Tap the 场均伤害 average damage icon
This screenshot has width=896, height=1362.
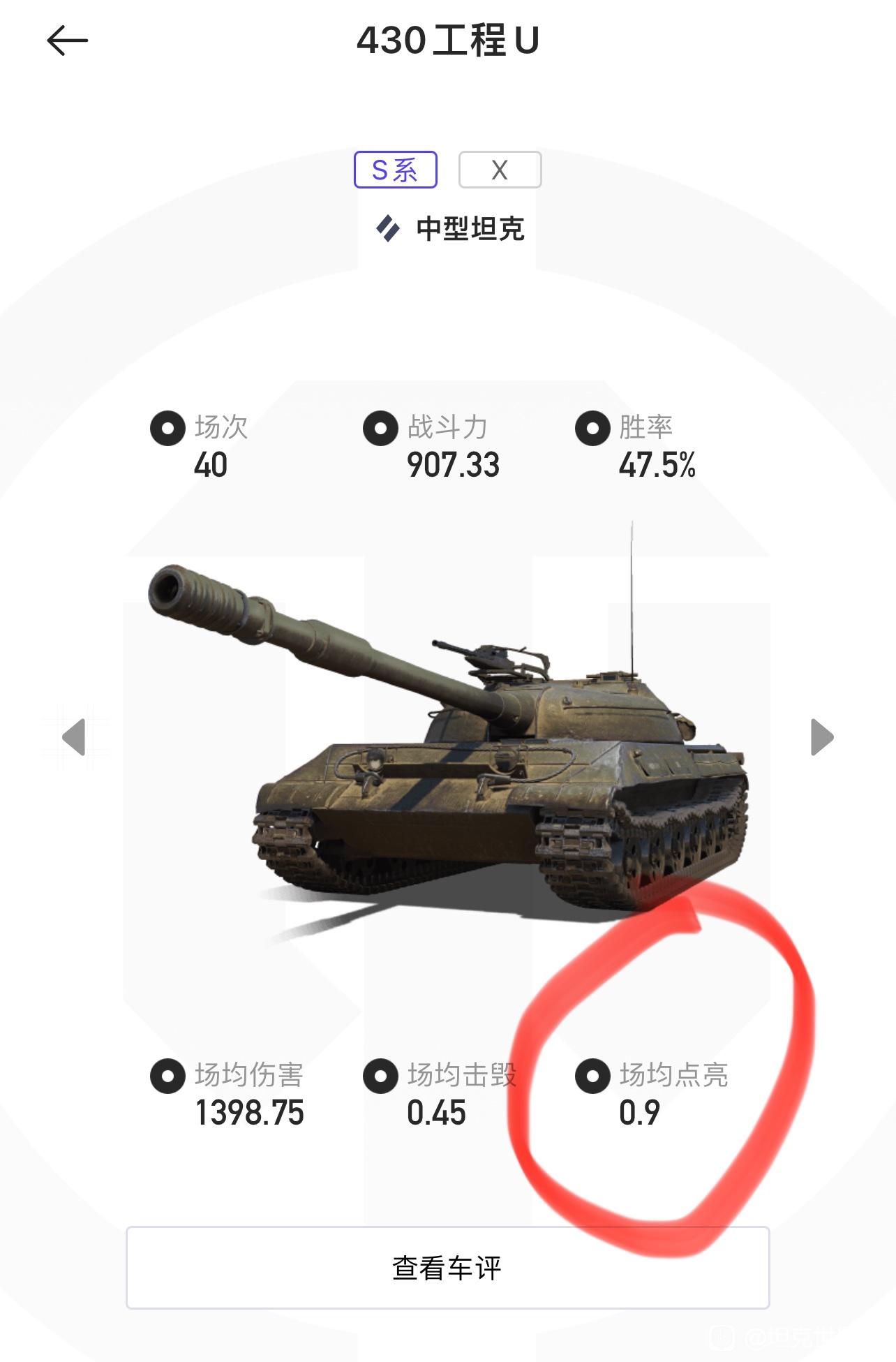pyautogui.click(x=167, y=1076)
